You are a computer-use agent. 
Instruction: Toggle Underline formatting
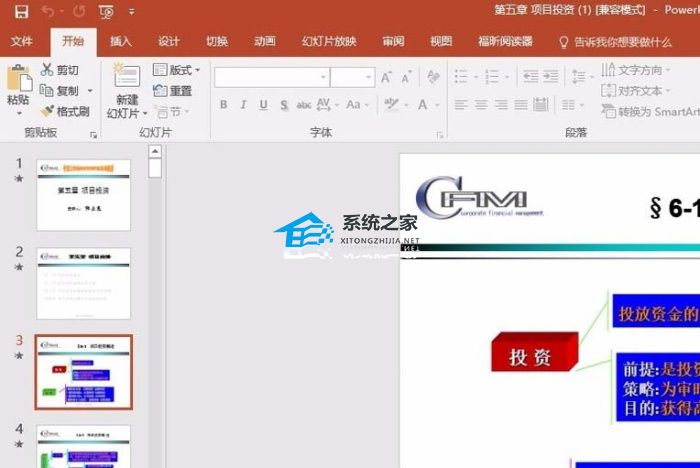263,105
